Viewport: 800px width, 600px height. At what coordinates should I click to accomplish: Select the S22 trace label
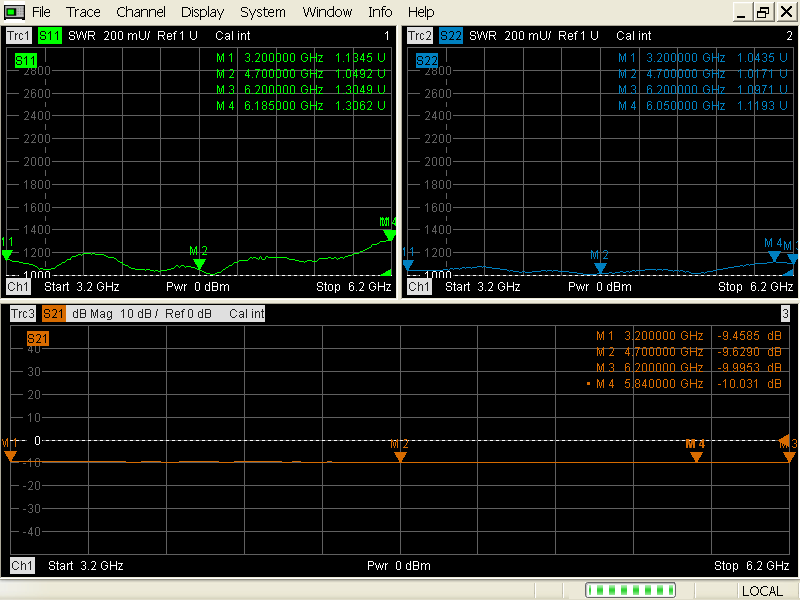(x=450, y=35)
